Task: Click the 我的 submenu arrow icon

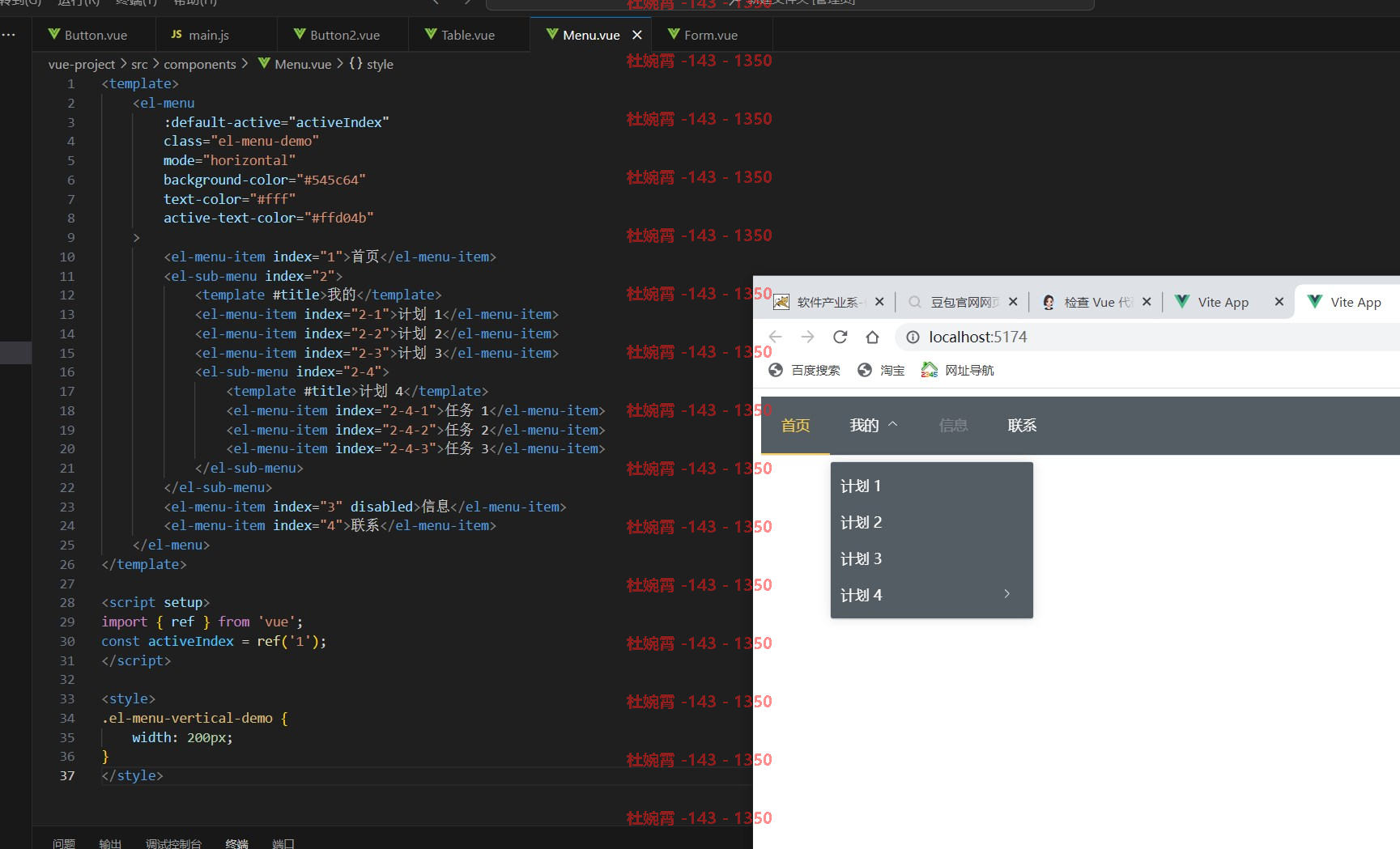Action: [x=893, y=424]
